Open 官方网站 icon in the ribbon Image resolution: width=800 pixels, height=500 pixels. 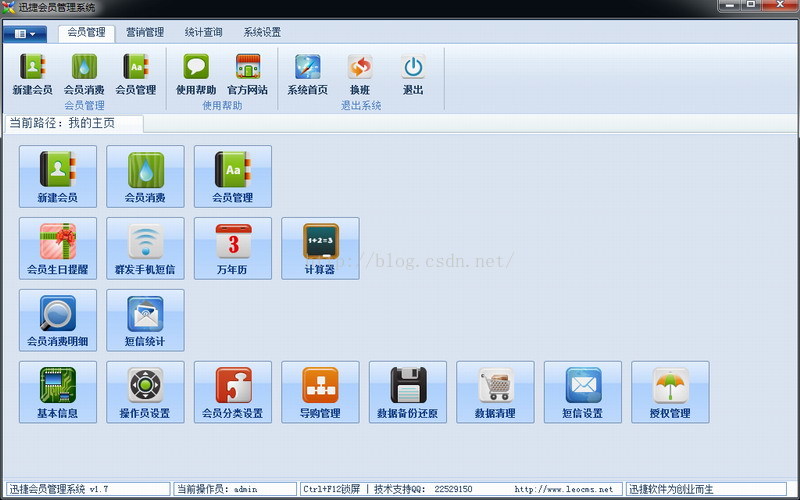pyautogui.click(x=247, y=72)
